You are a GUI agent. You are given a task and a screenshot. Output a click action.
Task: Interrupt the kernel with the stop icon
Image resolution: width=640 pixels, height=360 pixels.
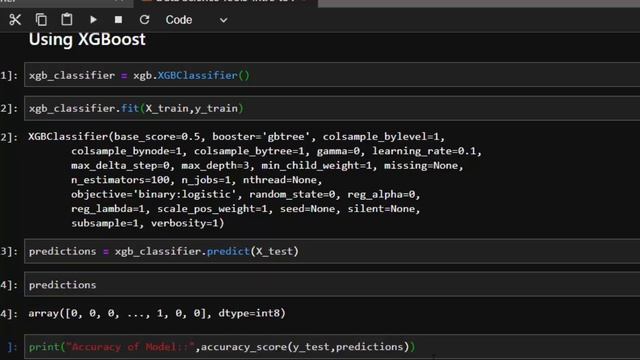coord(118,20)
